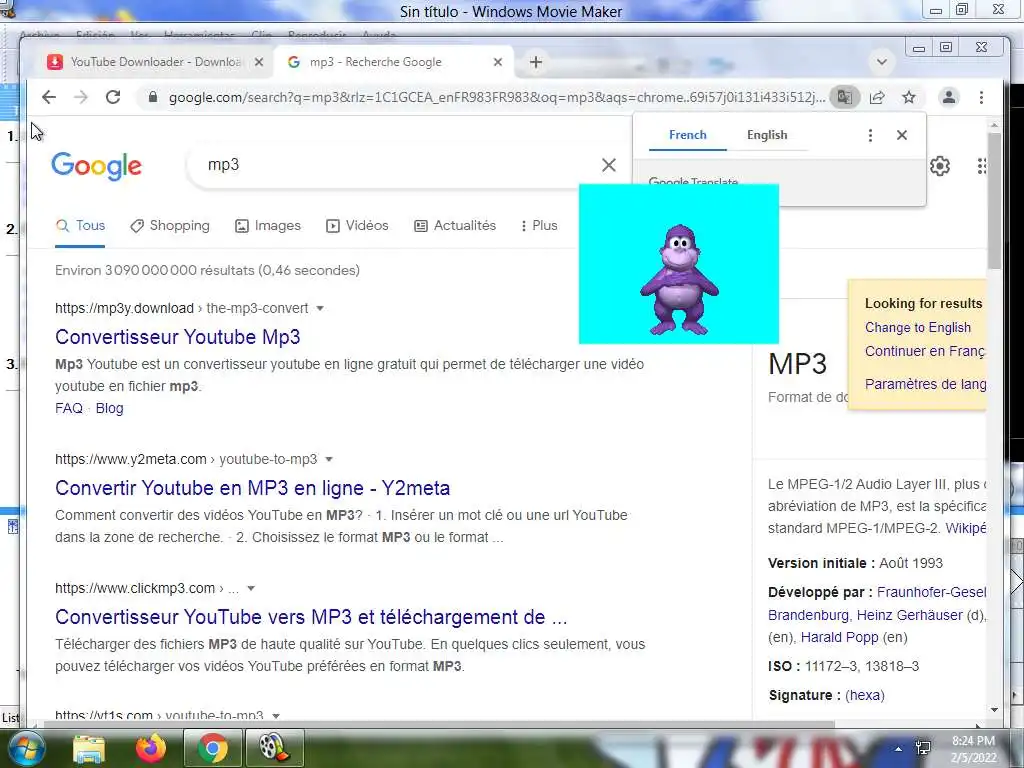Viewport: 1024px width, 768px height.
Task: Close the mp3 Recherche Google tab
Action: click(498, 62)
